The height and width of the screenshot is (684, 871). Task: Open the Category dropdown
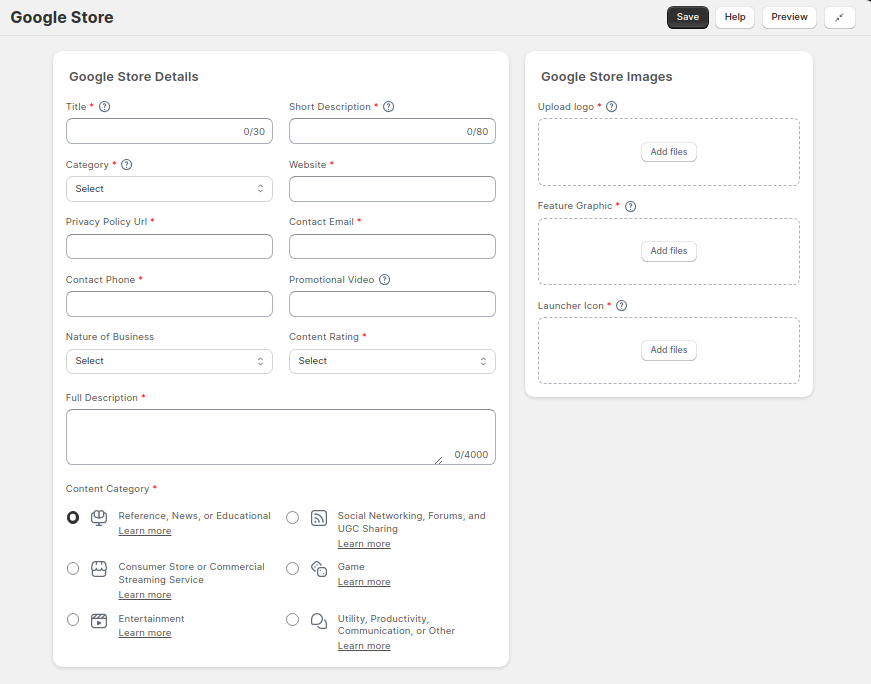point(169,189)
